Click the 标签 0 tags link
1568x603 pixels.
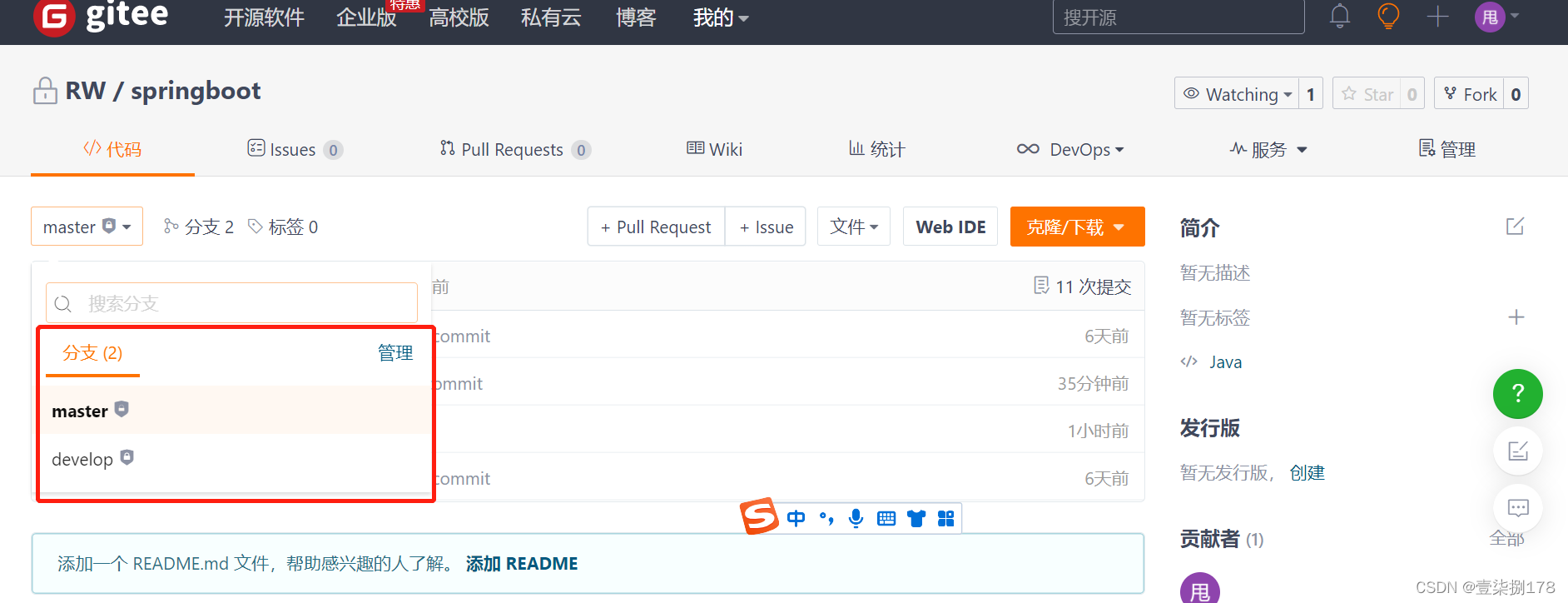283,227
